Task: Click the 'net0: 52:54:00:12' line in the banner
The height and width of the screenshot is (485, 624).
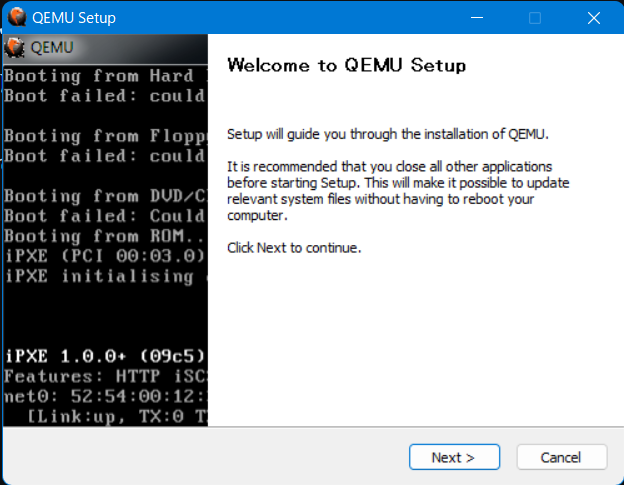Action: [104, 396]
